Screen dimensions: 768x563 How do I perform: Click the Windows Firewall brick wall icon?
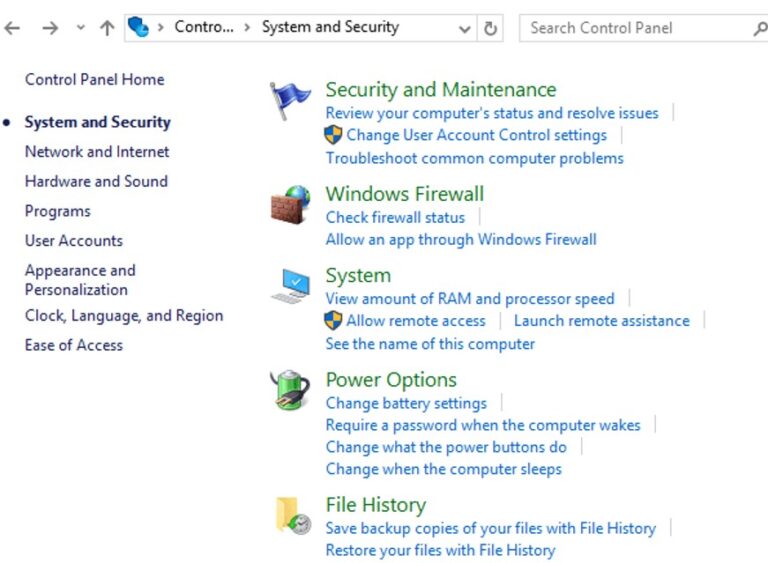tap(290, 205)
